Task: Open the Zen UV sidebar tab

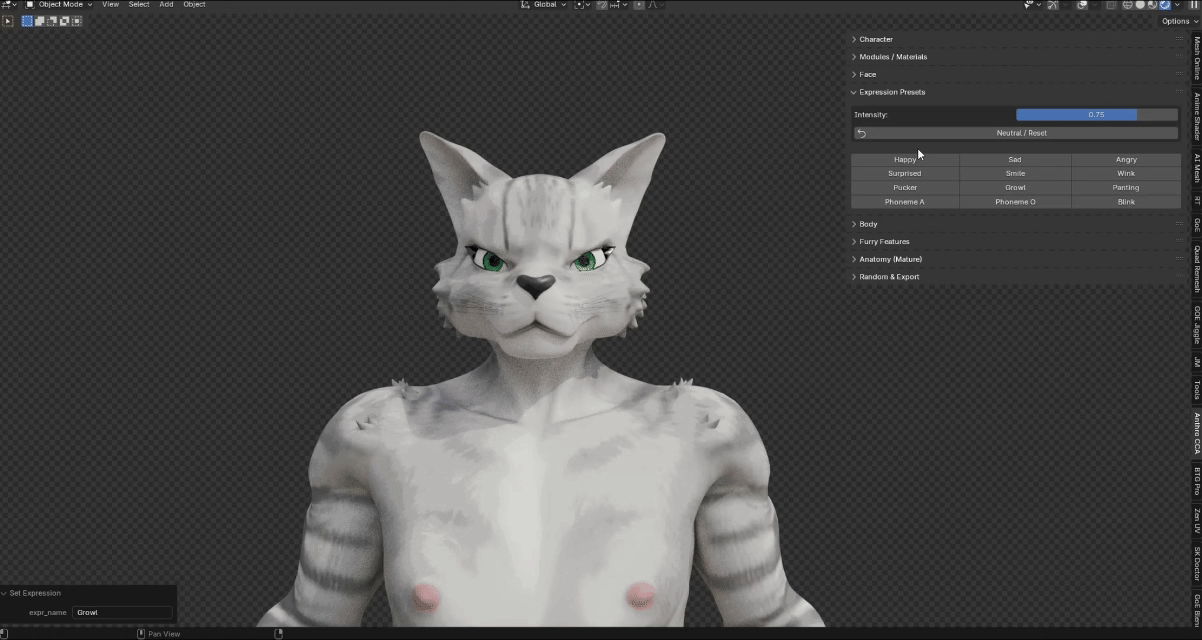Action: pos(1196,520)
